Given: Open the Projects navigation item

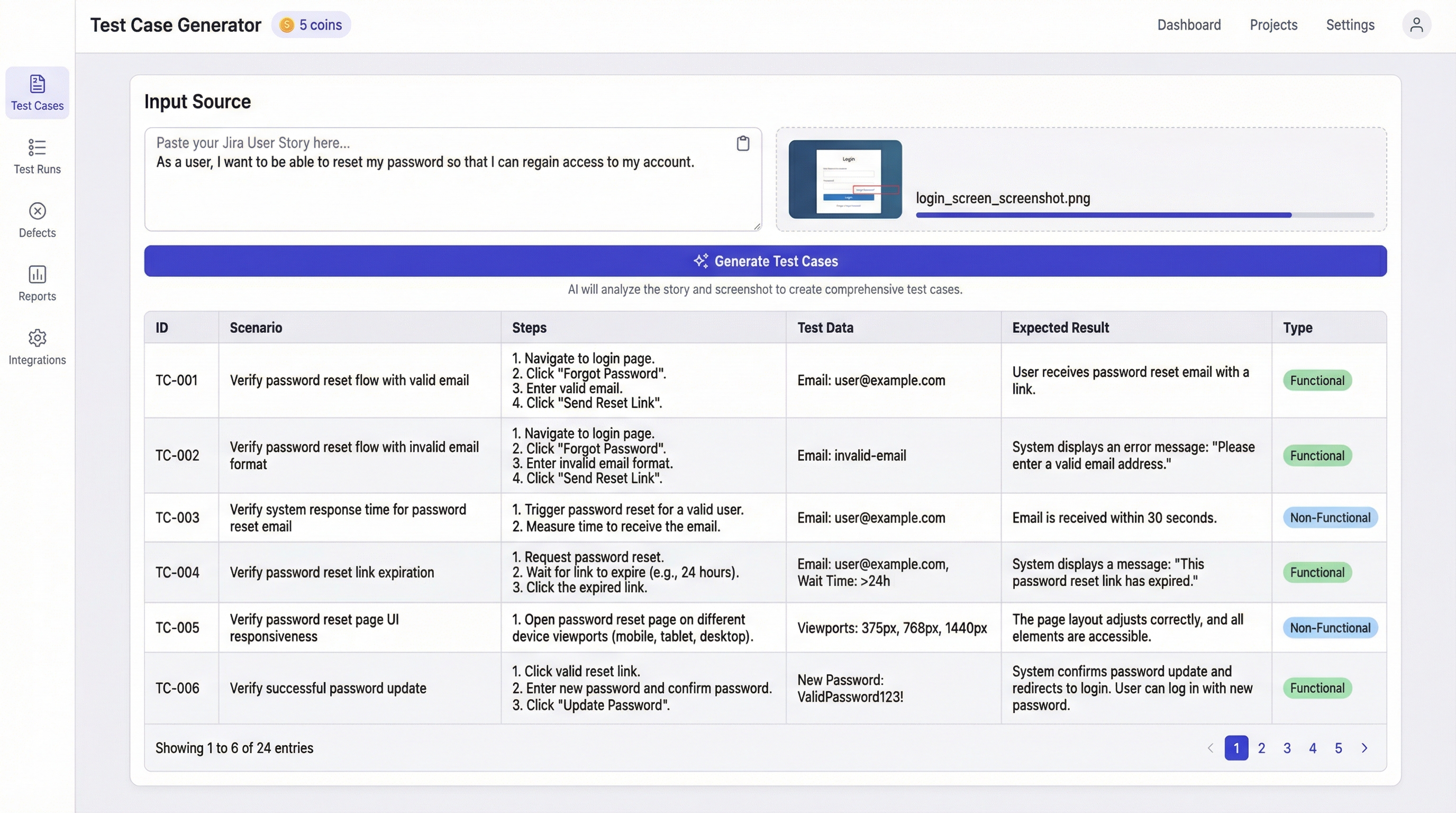Looking at the screenshot, I should 1273,24.
